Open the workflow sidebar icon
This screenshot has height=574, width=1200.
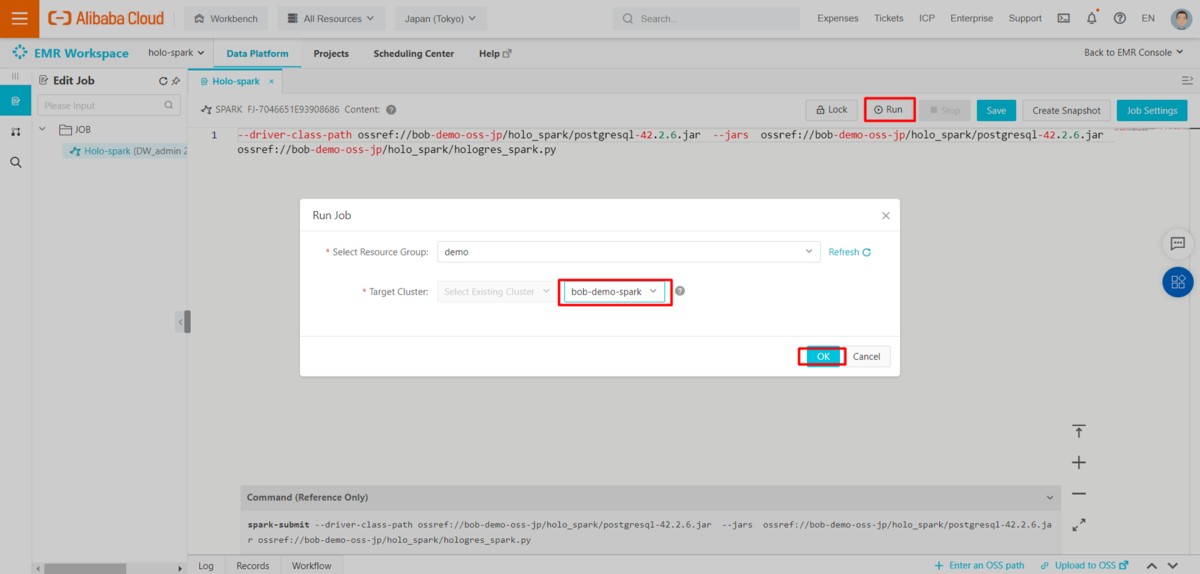pyautogui.click(x=15, y=131)
